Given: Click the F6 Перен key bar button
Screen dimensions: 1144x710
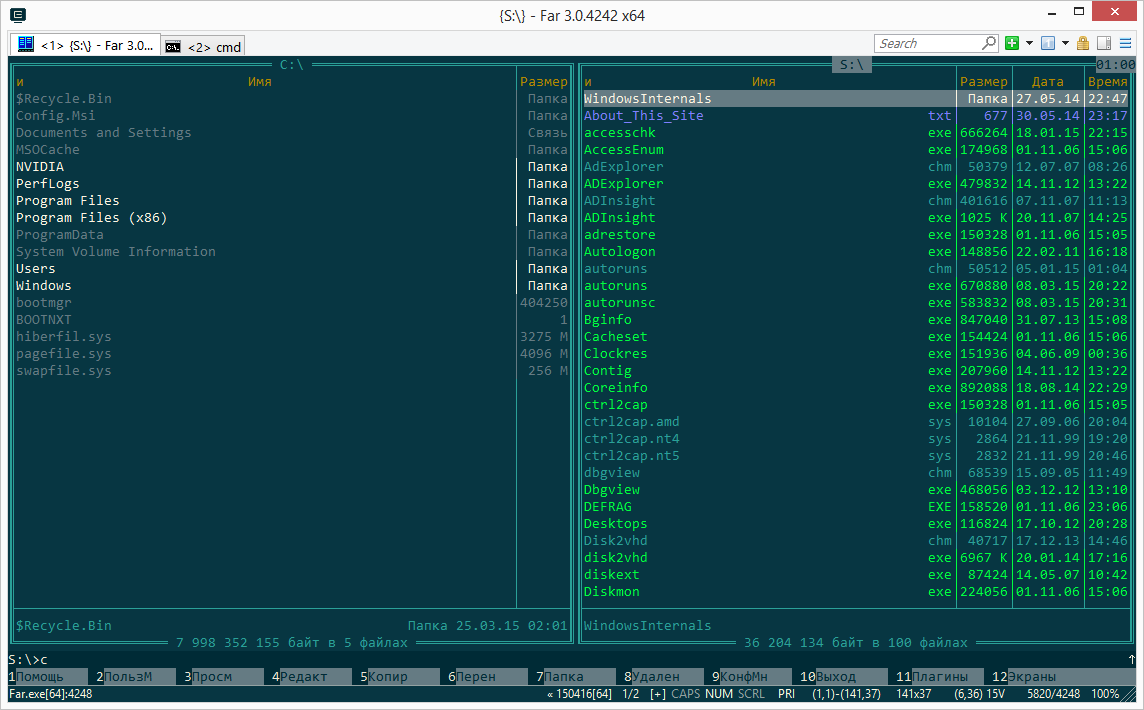Looking at the screenshot, I should click(x=487, y=676).
